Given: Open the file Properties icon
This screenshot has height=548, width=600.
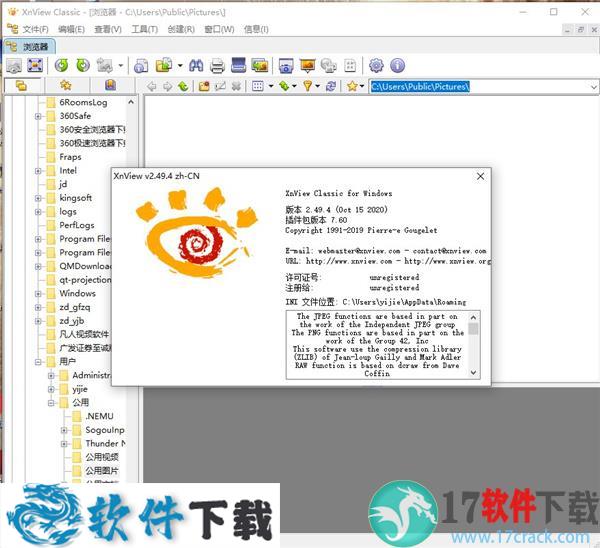Looking at the screenshot, I should coord(141,65).
